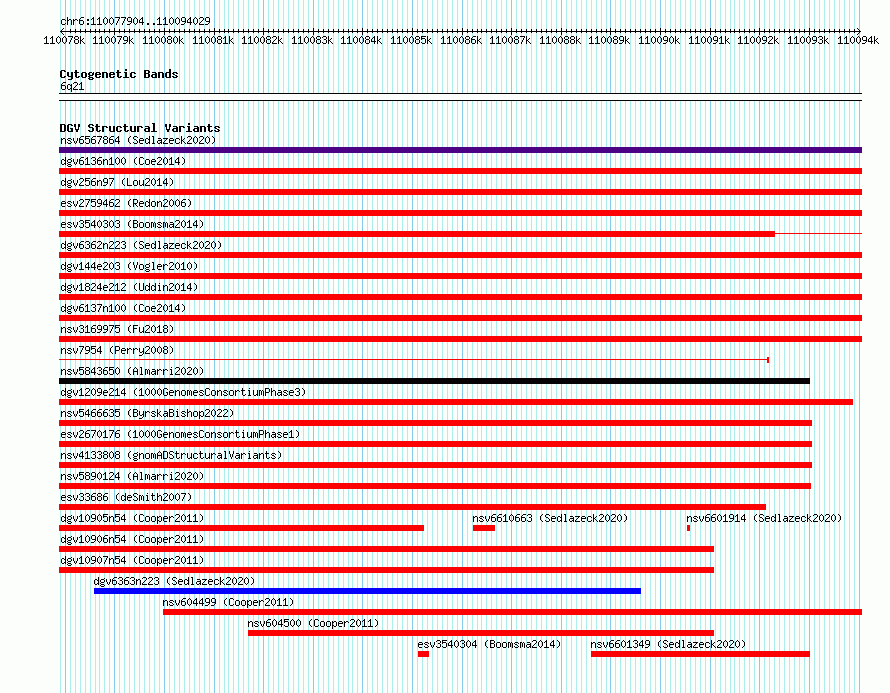Open nsv5466635 (ByrskaBishop2022) variant

coord(147,413)
